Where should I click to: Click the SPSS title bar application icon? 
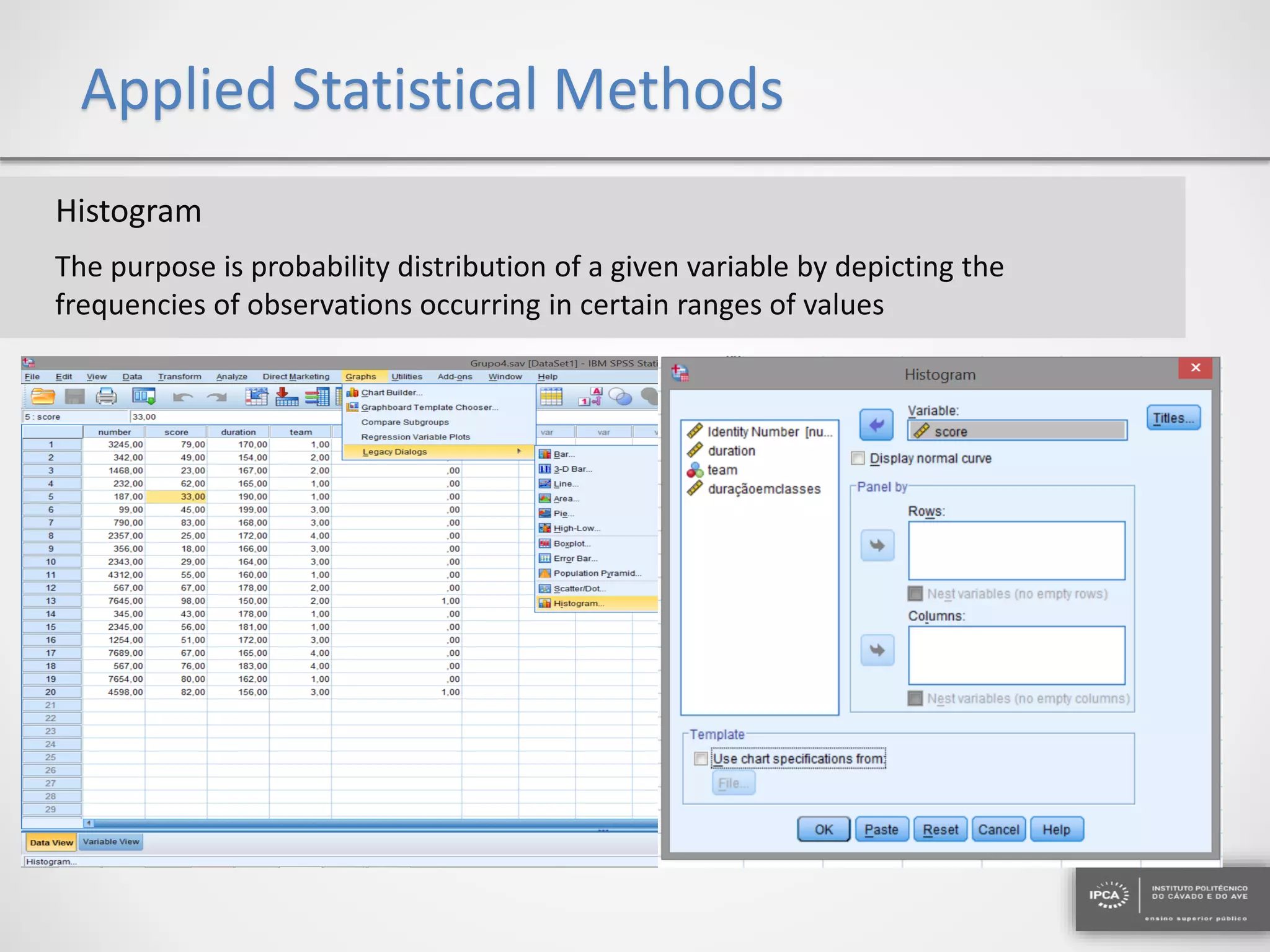click(29, 363)
